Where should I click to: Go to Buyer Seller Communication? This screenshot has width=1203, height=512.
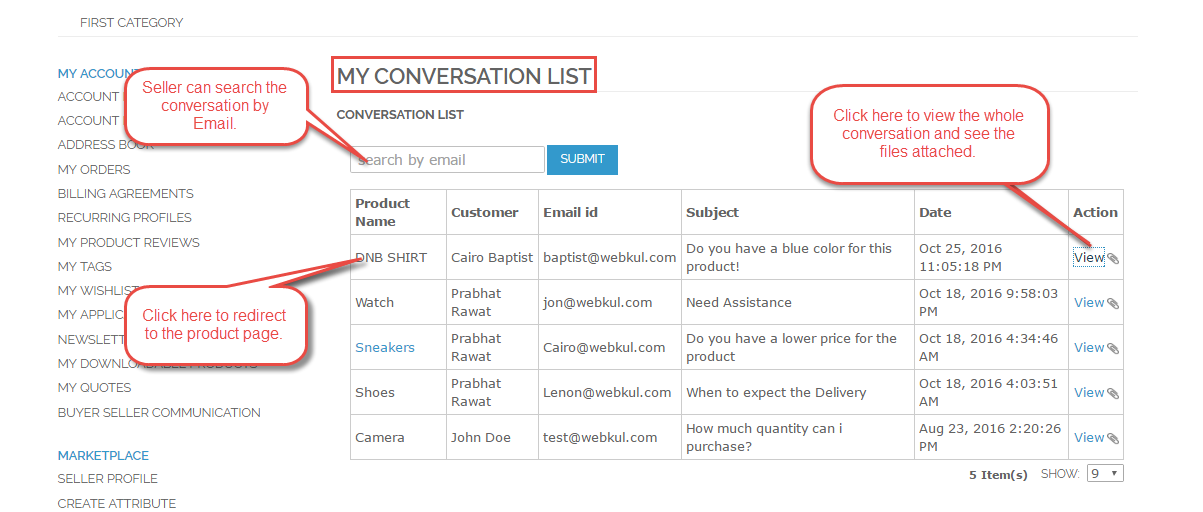pyautogui.click(x=159, y=412)
